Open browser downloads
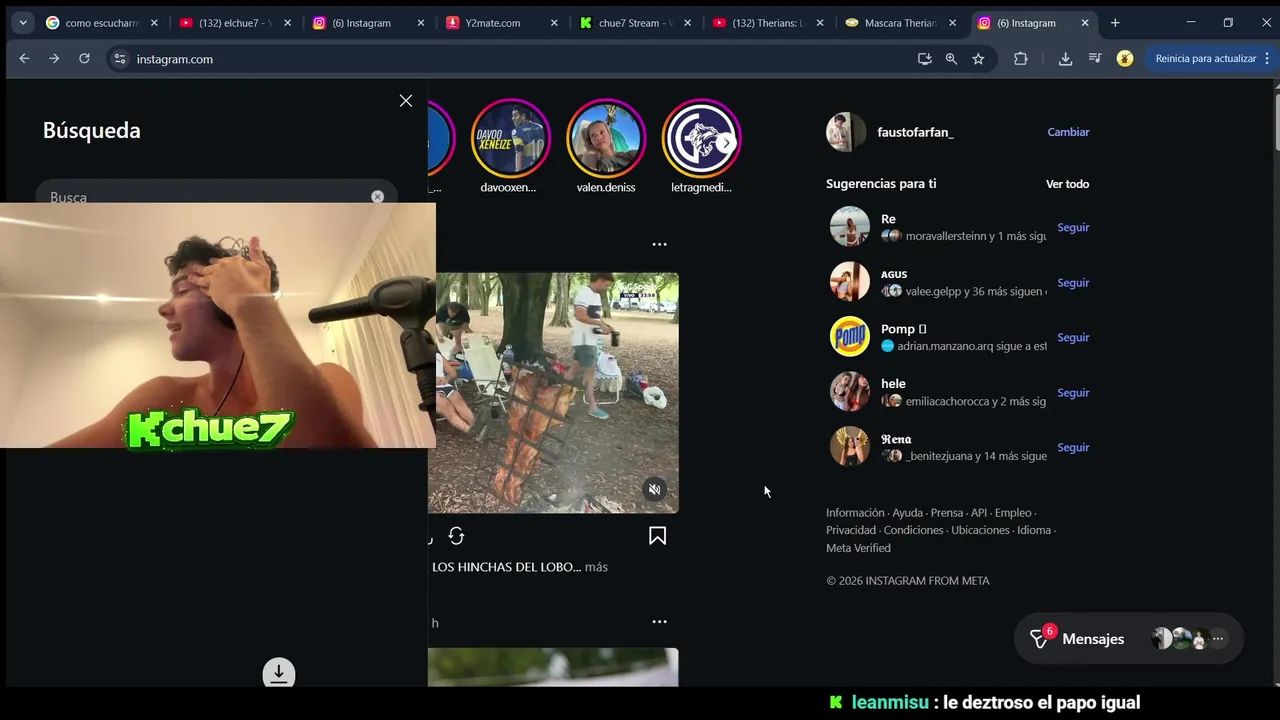Screen dimensions: 1280x720 point(1065,59)
